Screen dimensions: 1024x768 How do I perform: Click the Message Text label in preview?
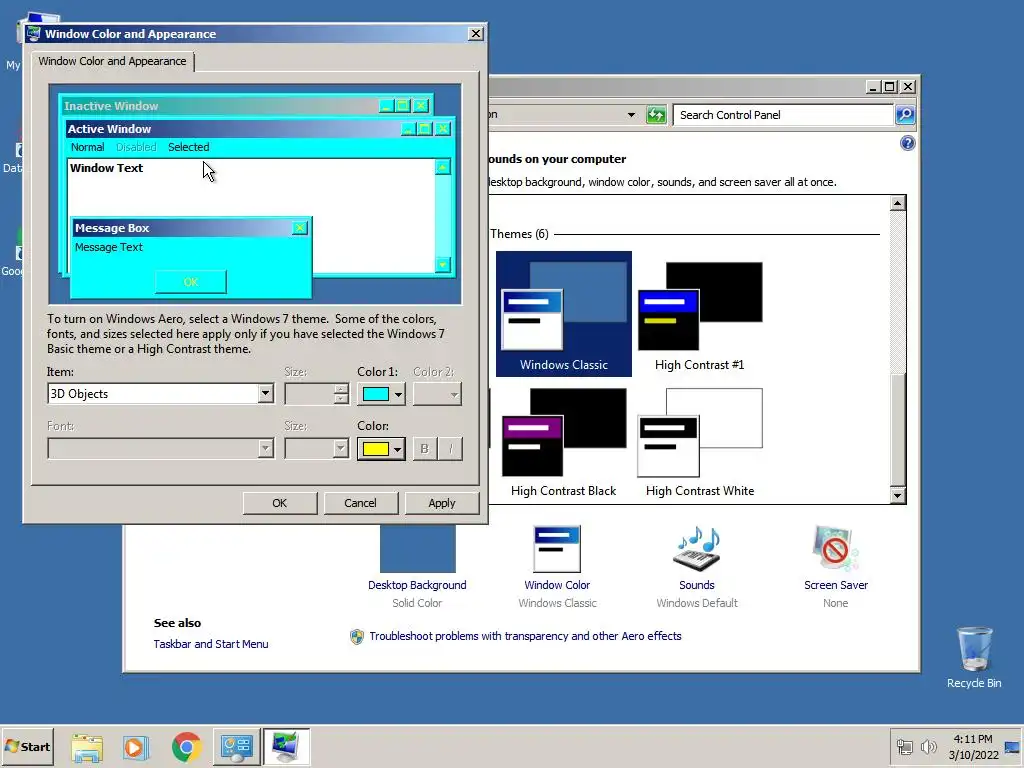(x=108, y=247)
